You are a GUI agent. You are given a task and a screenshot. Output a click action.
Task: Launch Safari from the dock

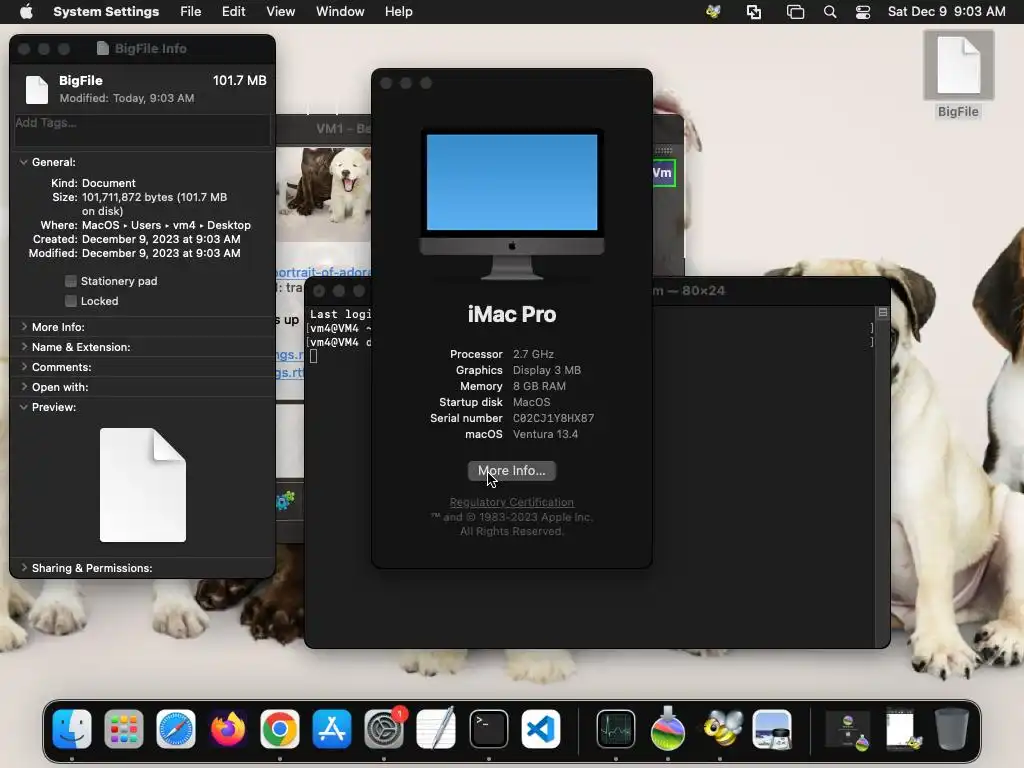pos(176,729)
